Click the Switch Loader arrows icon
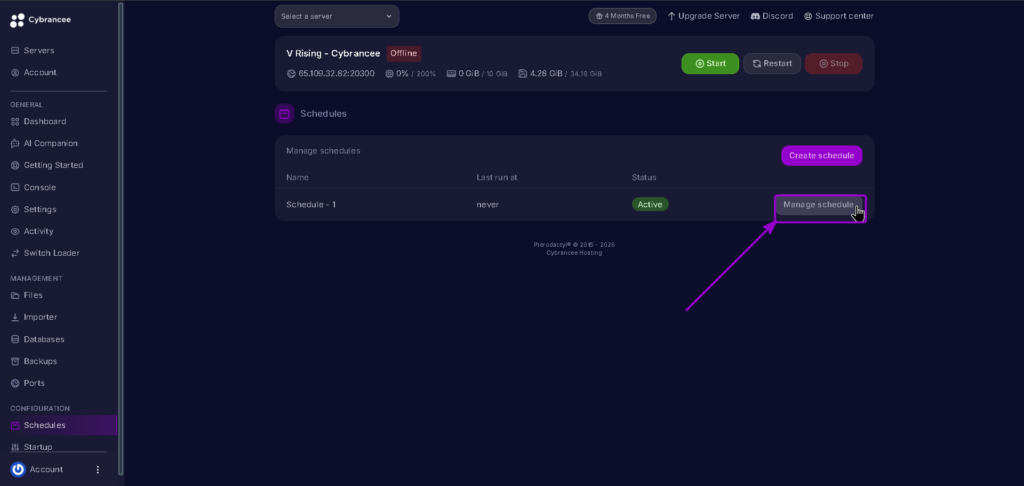Image resolution: width=1024 pixels, height=486 pixels. 15,253
